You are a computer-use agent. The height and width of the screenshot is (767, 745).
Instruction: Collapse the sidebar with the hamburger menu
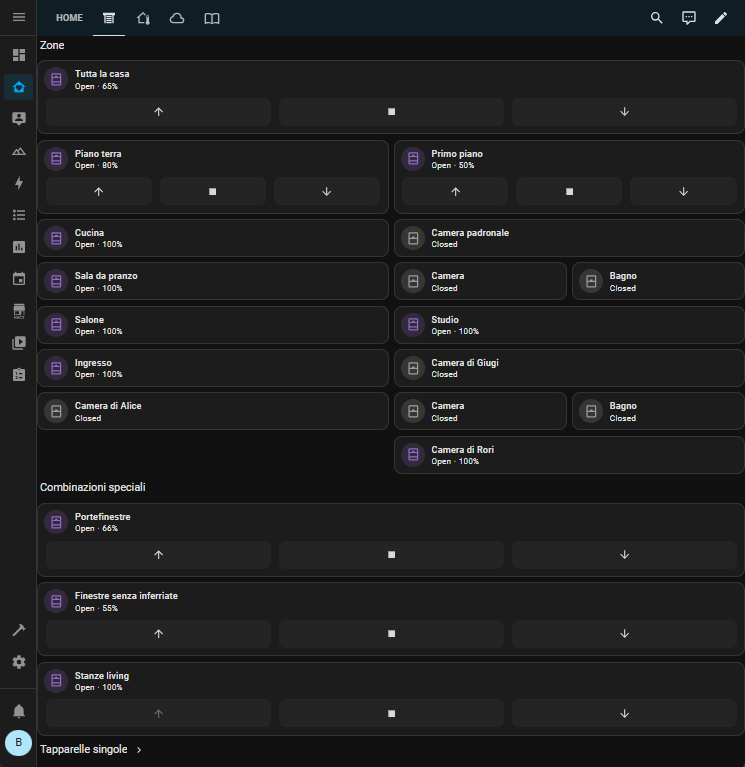[18, 18]
